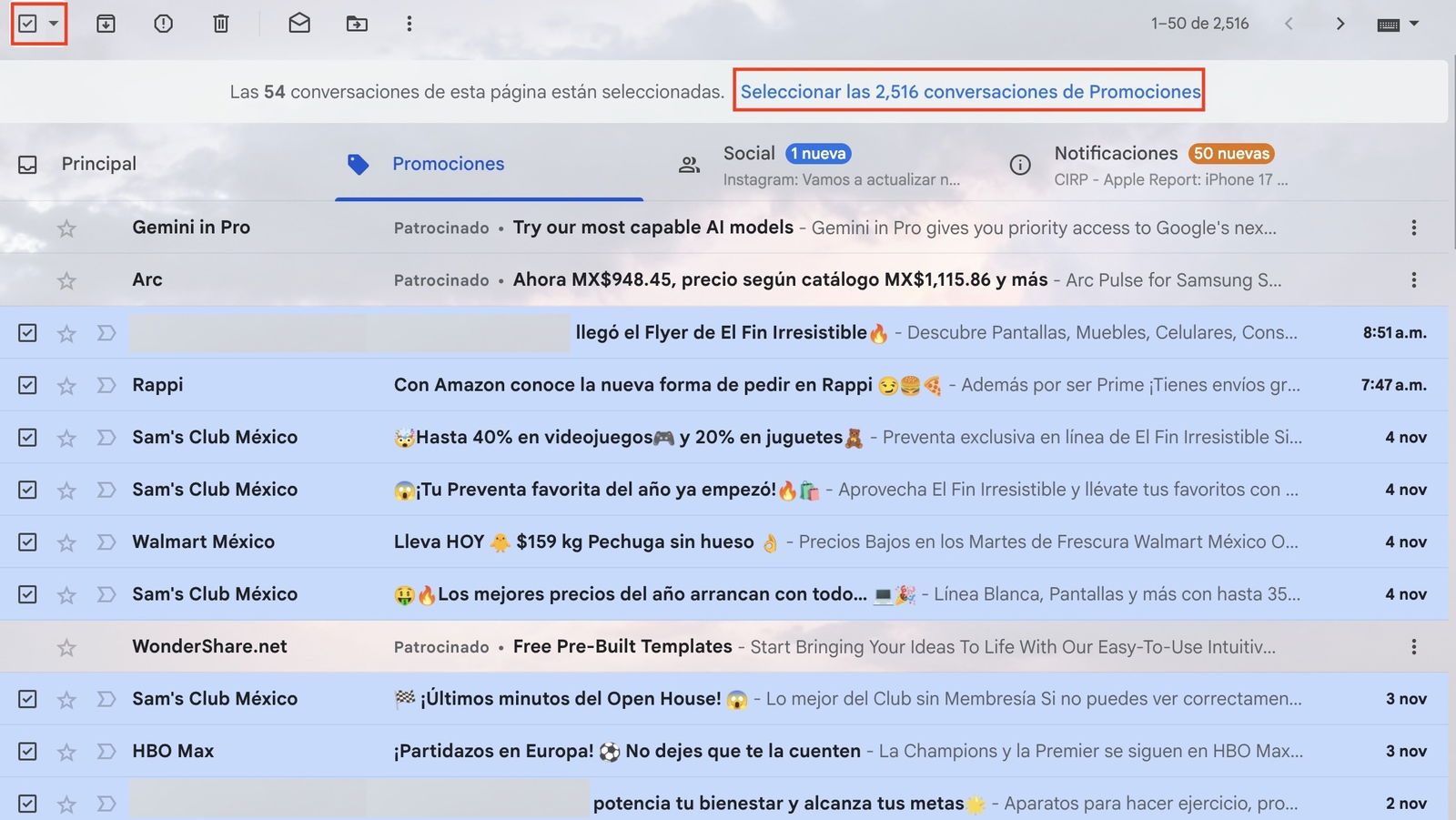
Task: Open the Notificaciones tab
Action: coord(1116,153)
